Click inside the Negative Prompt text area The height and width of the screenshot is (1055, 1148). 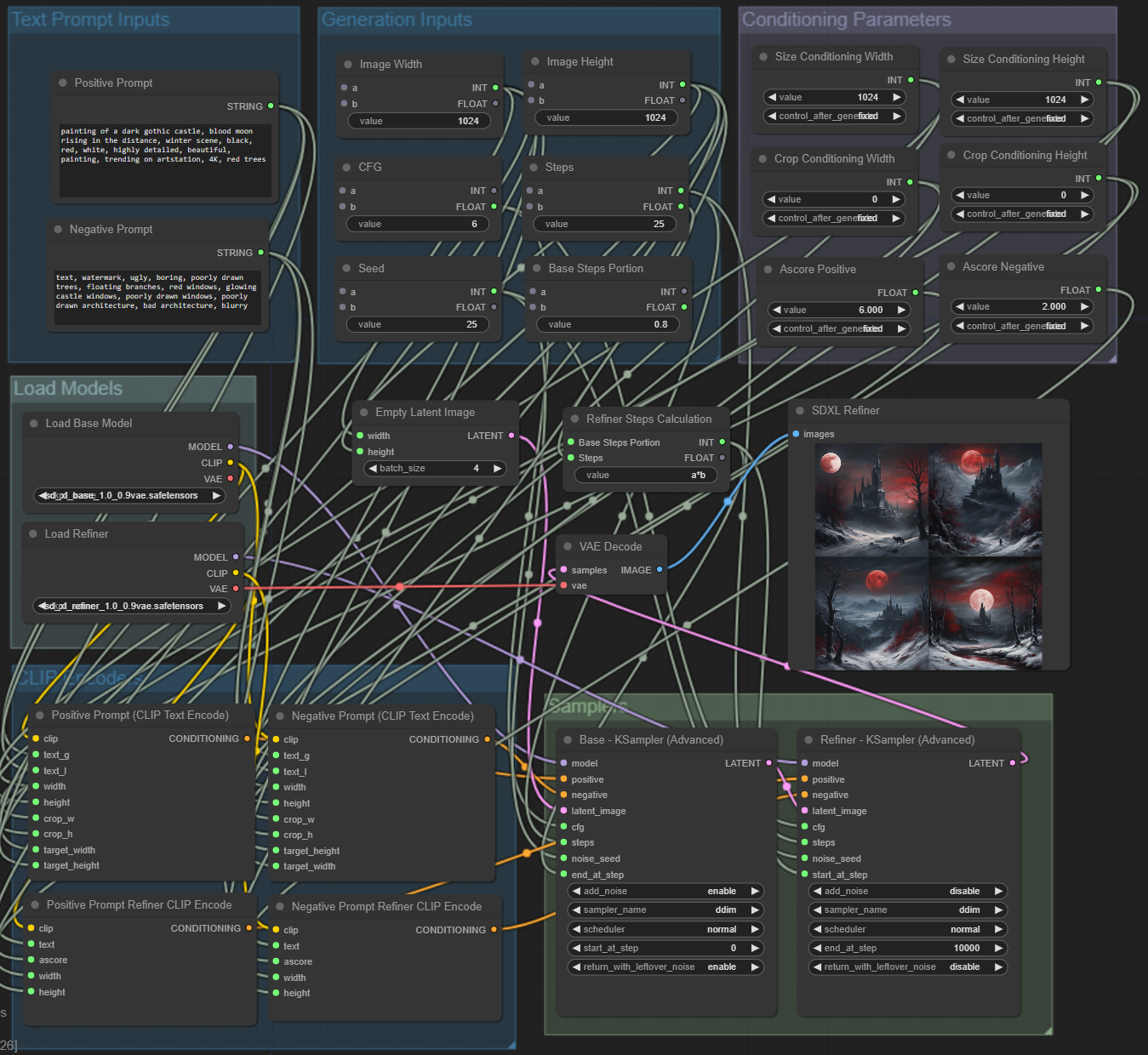[x=157, y=296]
